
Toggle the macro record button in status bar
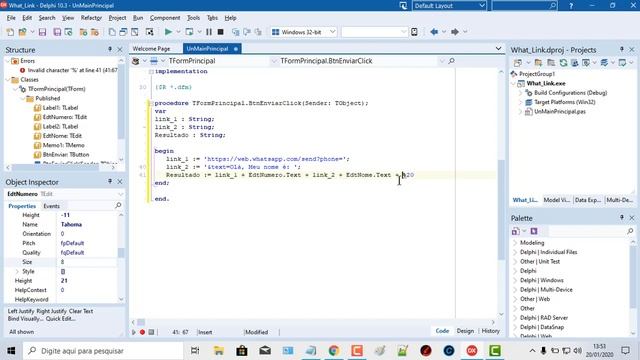pyautogui.click(x=142, y=332)
